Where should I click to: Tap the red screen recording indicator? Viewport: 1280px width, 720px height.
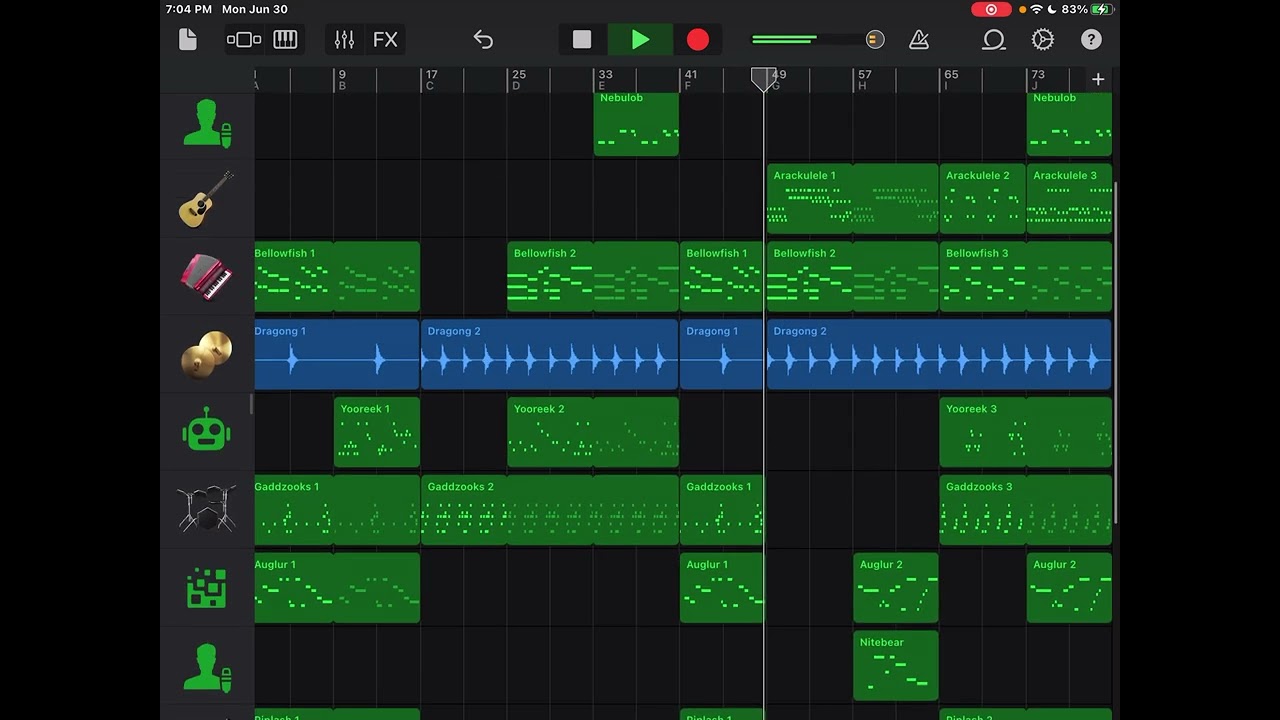(x=991, y=9)
